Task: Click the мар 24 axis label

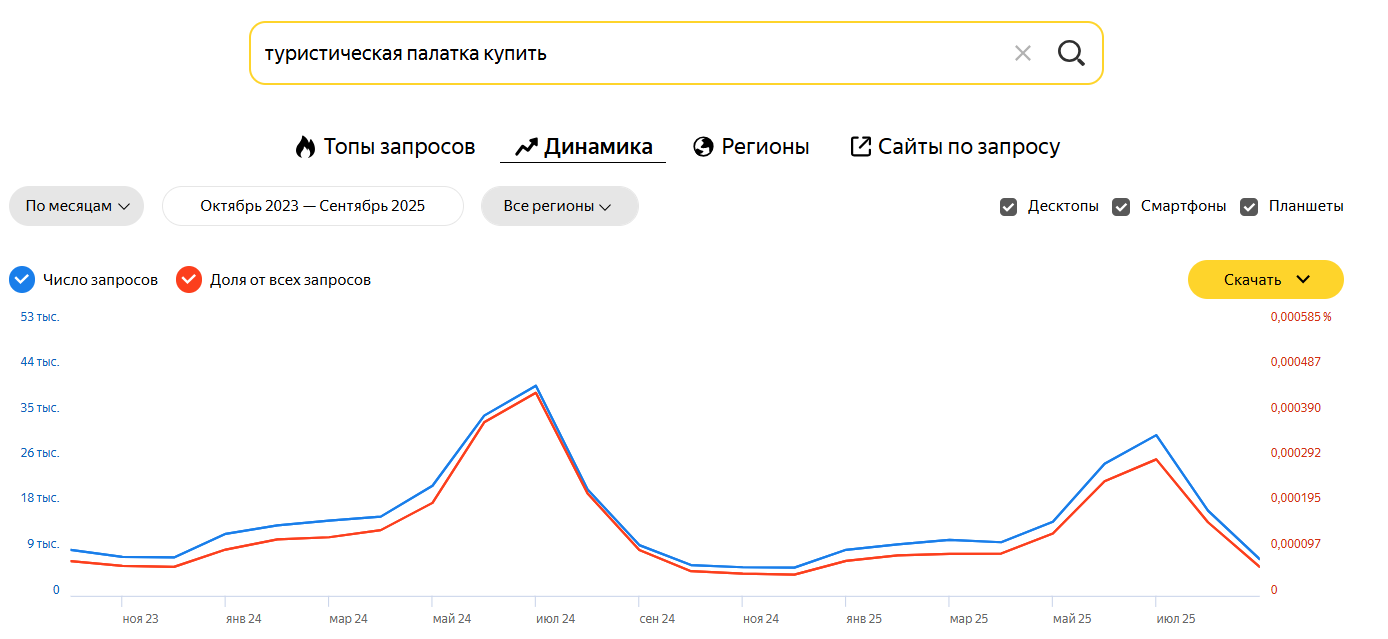Action: 348,619
